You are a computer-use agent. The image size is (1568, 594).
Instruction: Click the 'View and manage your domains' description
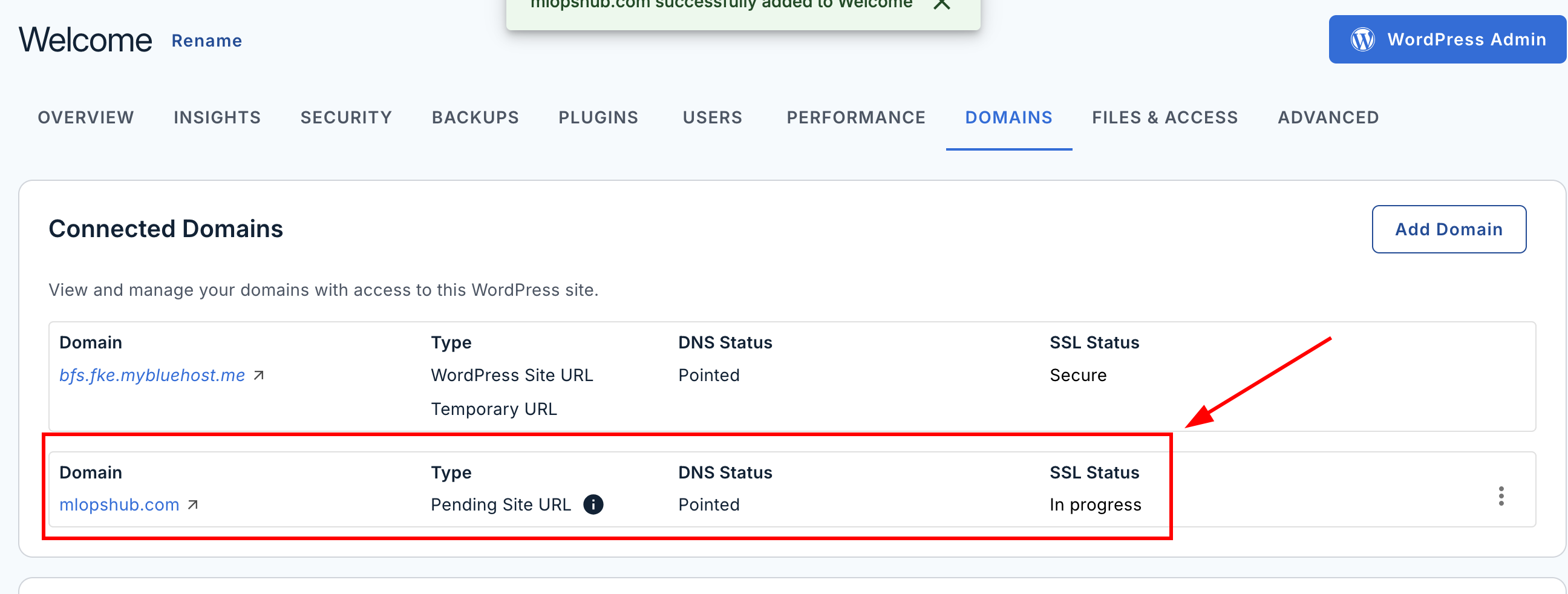click(x=323, y=290)
